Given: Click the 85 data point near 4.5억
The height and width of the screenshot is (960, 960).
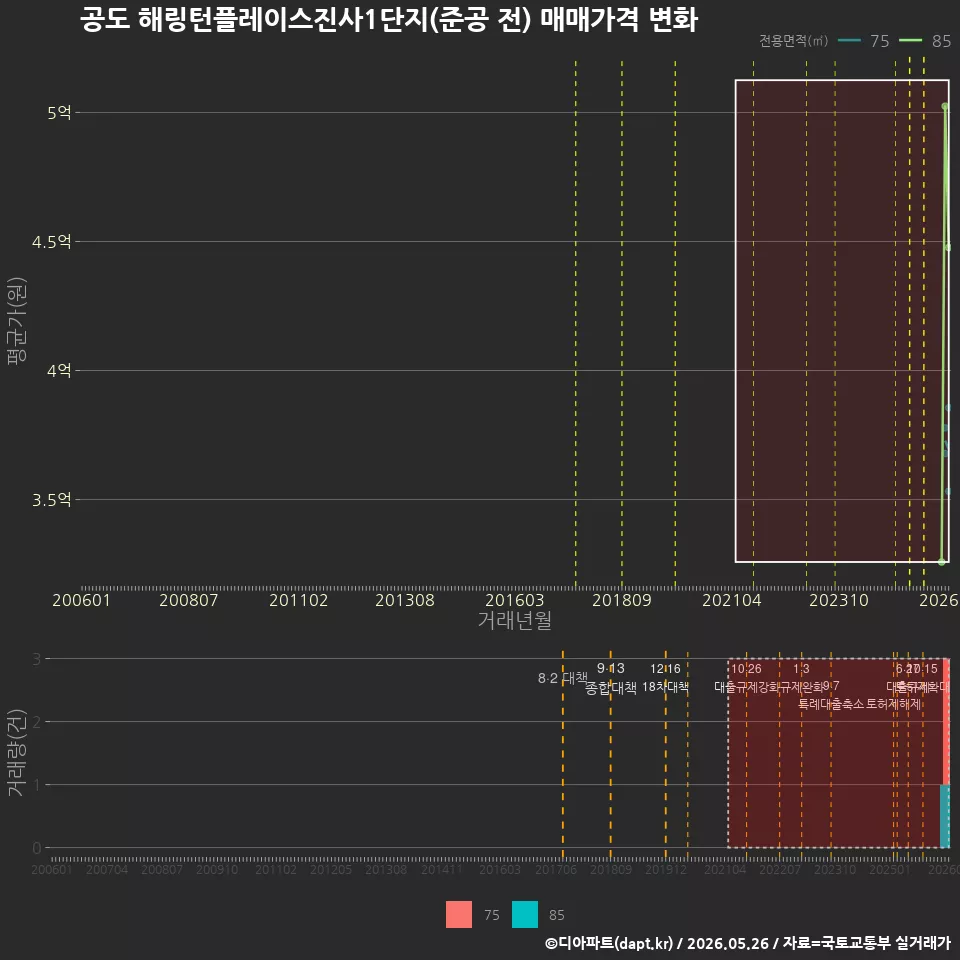Looking at the screenshot, I should [948, 248].
